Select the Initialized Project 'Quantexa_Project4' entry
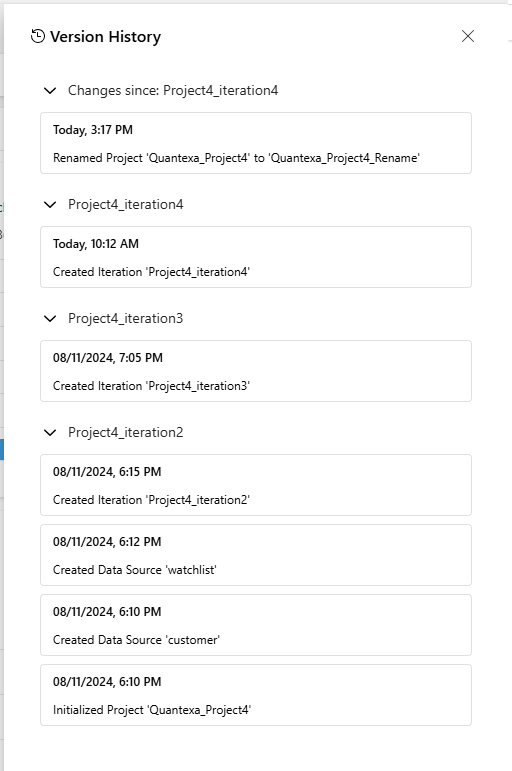This screenshot has height=771, width=512. click(x=256, y=695)
